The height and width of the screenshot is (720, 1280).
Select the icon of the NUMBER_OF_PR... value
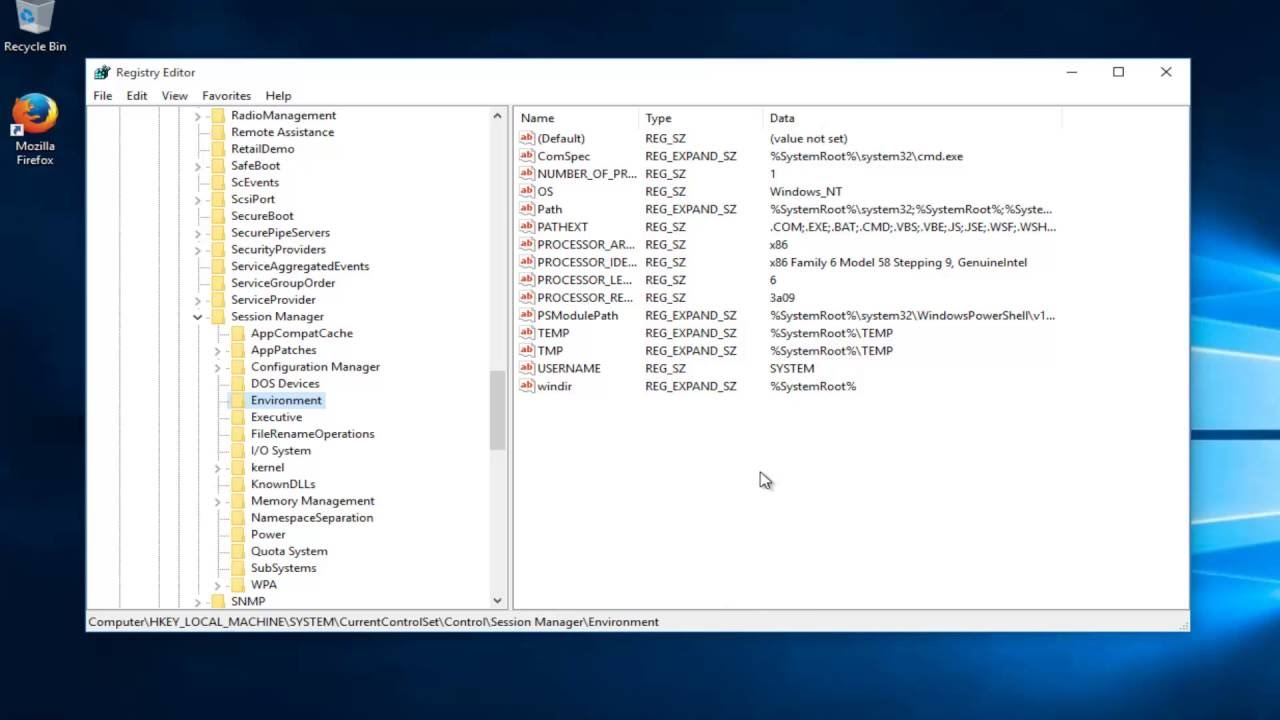pyautogui.click(x=527, y=174)
